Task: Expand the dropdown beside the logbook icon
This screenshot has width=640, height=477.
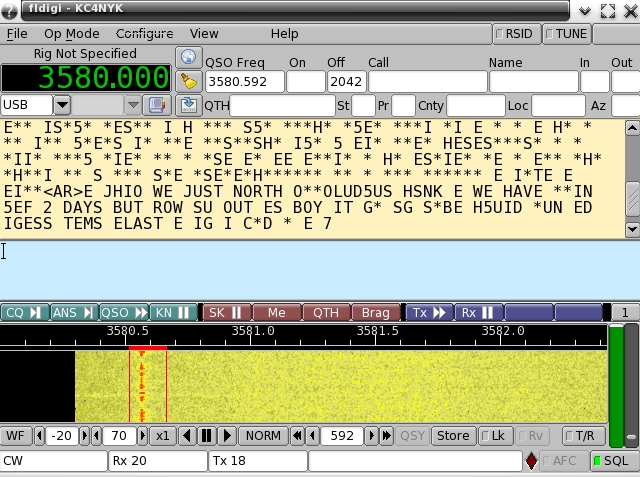Action: click(132, 105)
